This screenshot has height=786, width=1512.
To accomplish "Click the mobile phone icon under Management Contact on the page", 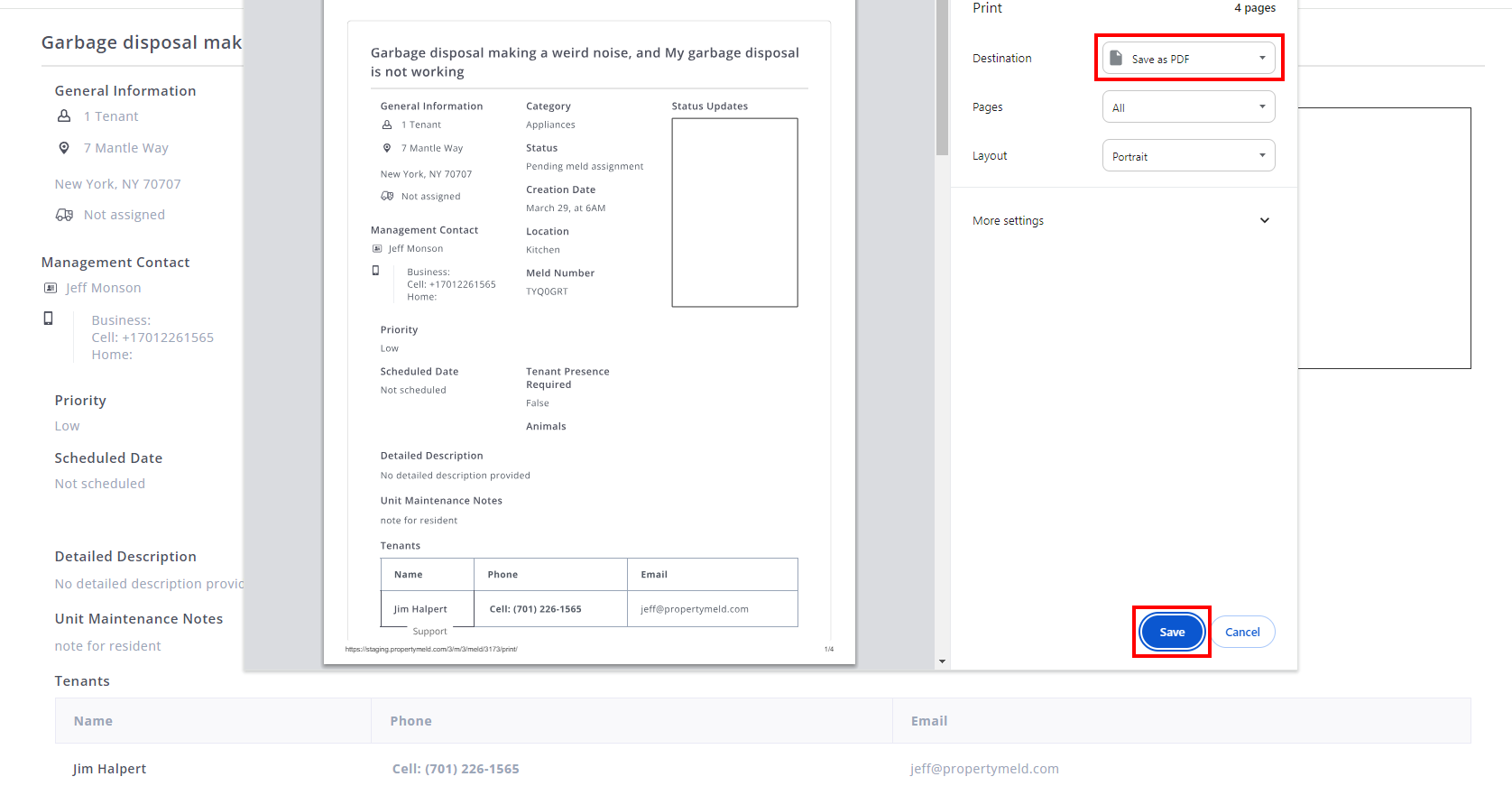I will [49, 319].
